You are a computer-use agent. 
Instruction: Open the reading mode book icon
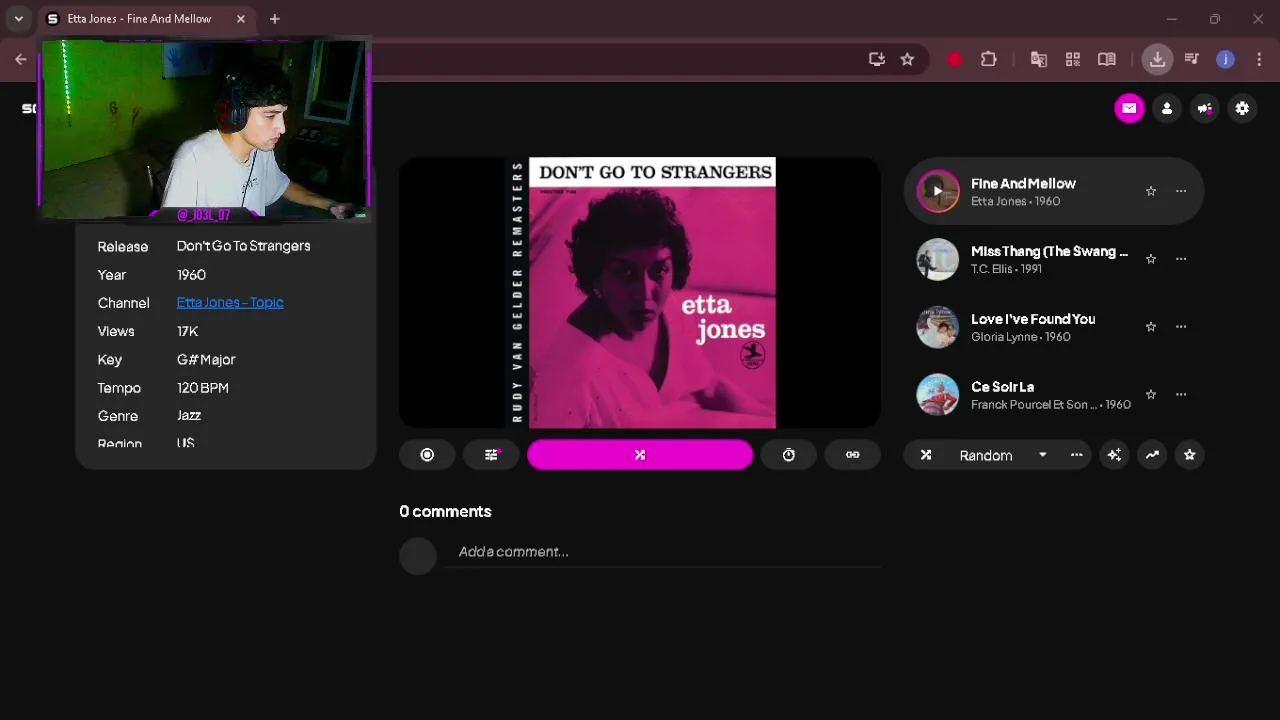1107,60
